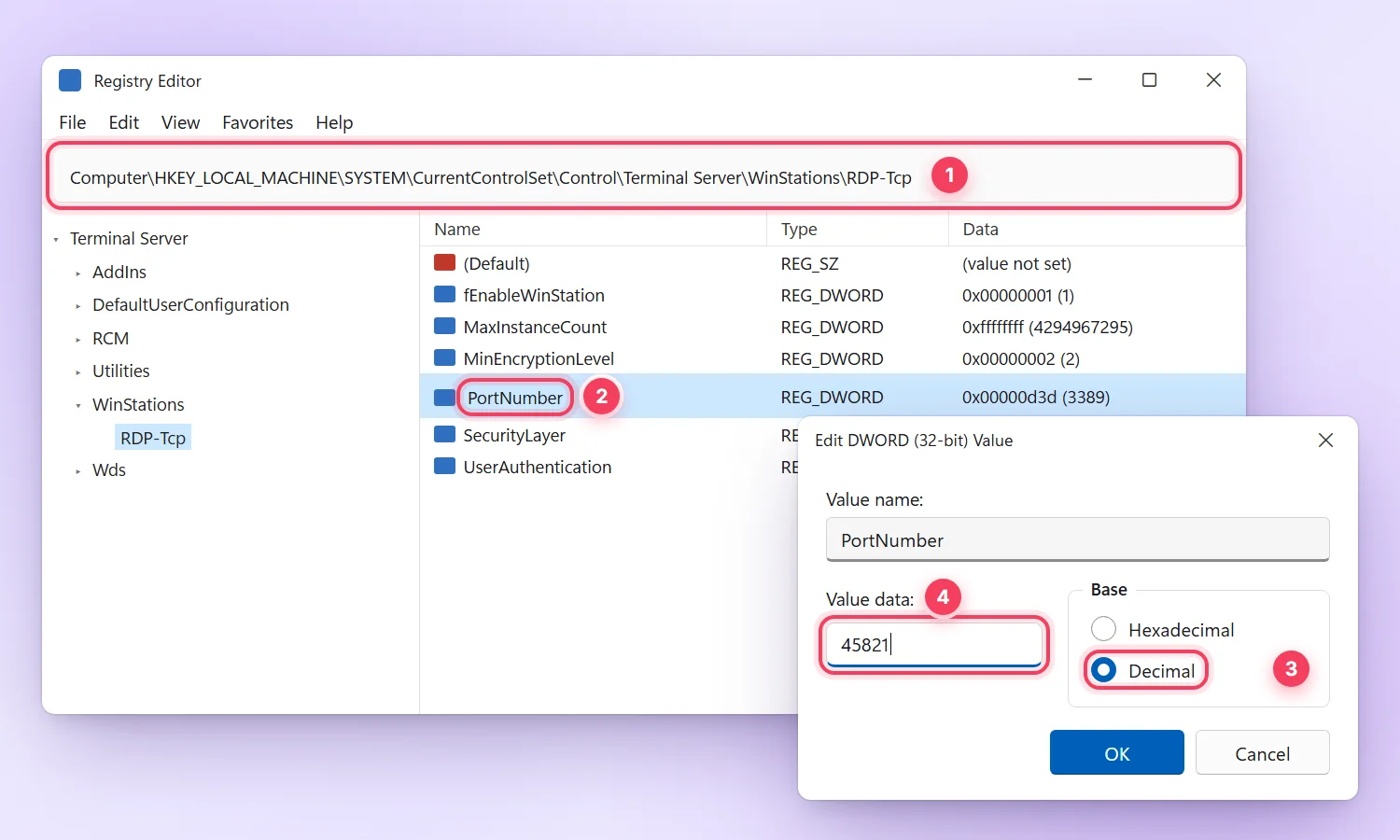
Task: Cancel the DWORD edit dialog
Action: tap(1263, 752)
